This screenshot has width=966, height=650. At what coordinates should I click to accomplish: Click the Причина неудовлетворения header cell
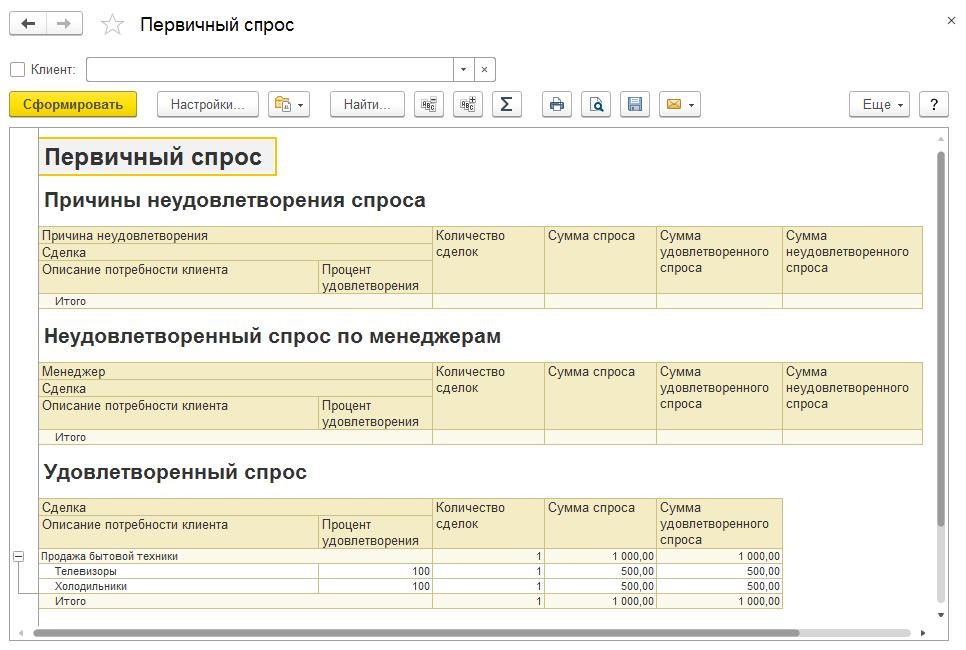tap(236, 235)
